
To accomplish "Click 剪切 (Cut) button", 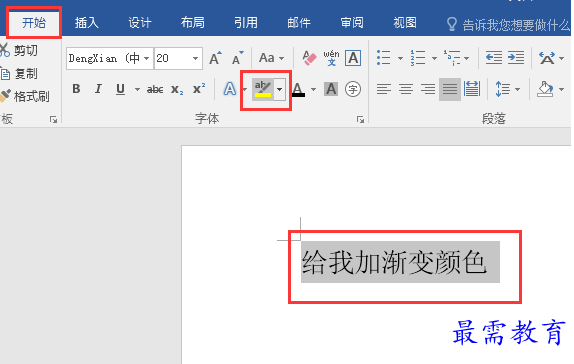I will click(19, 50).
